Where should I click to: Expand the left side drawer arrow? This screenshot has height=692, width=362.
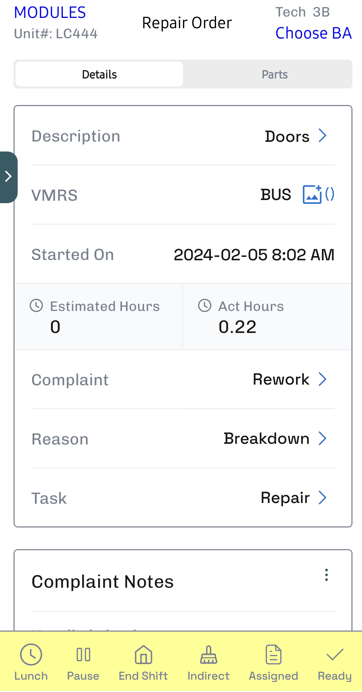pos(8,177)
